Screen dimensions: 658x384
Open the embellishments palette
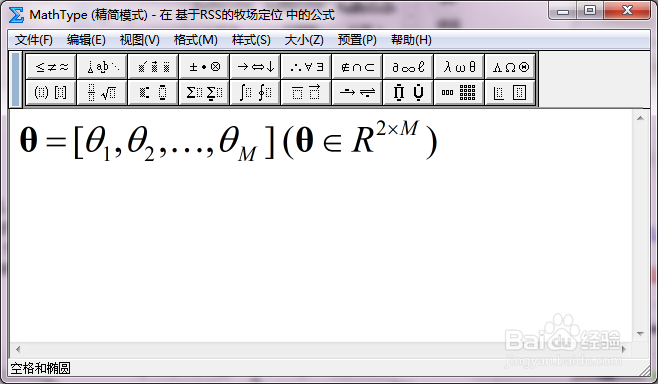point(153,66)
